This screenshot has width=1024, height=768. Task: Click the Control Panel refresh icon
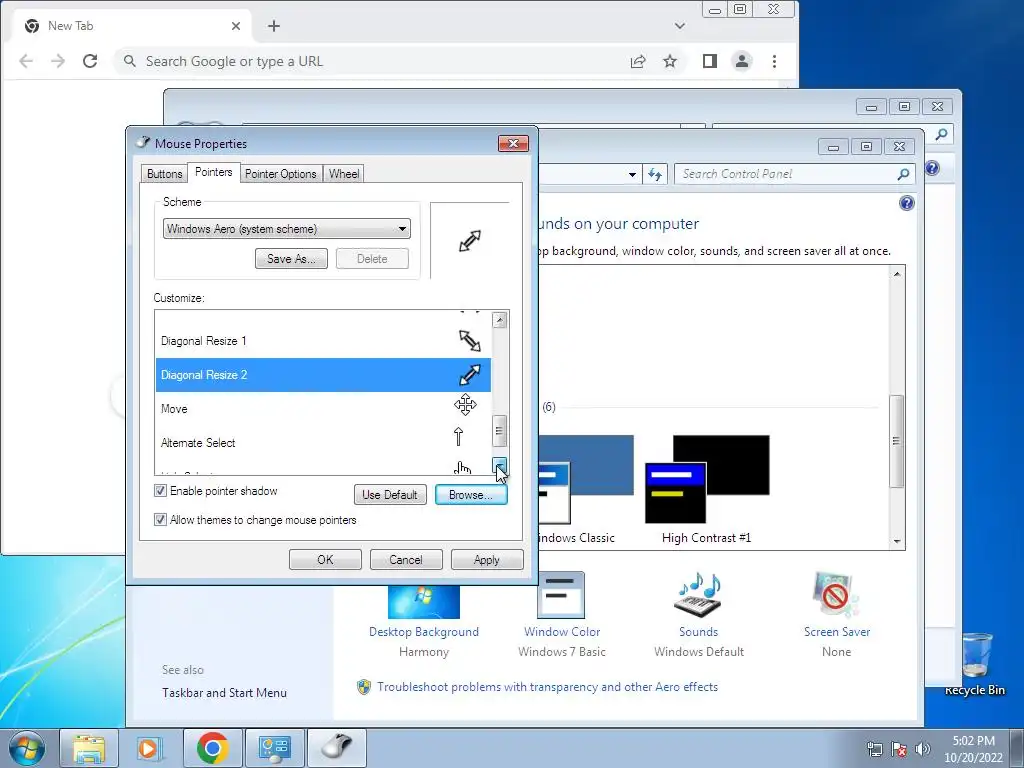(654, 174)
